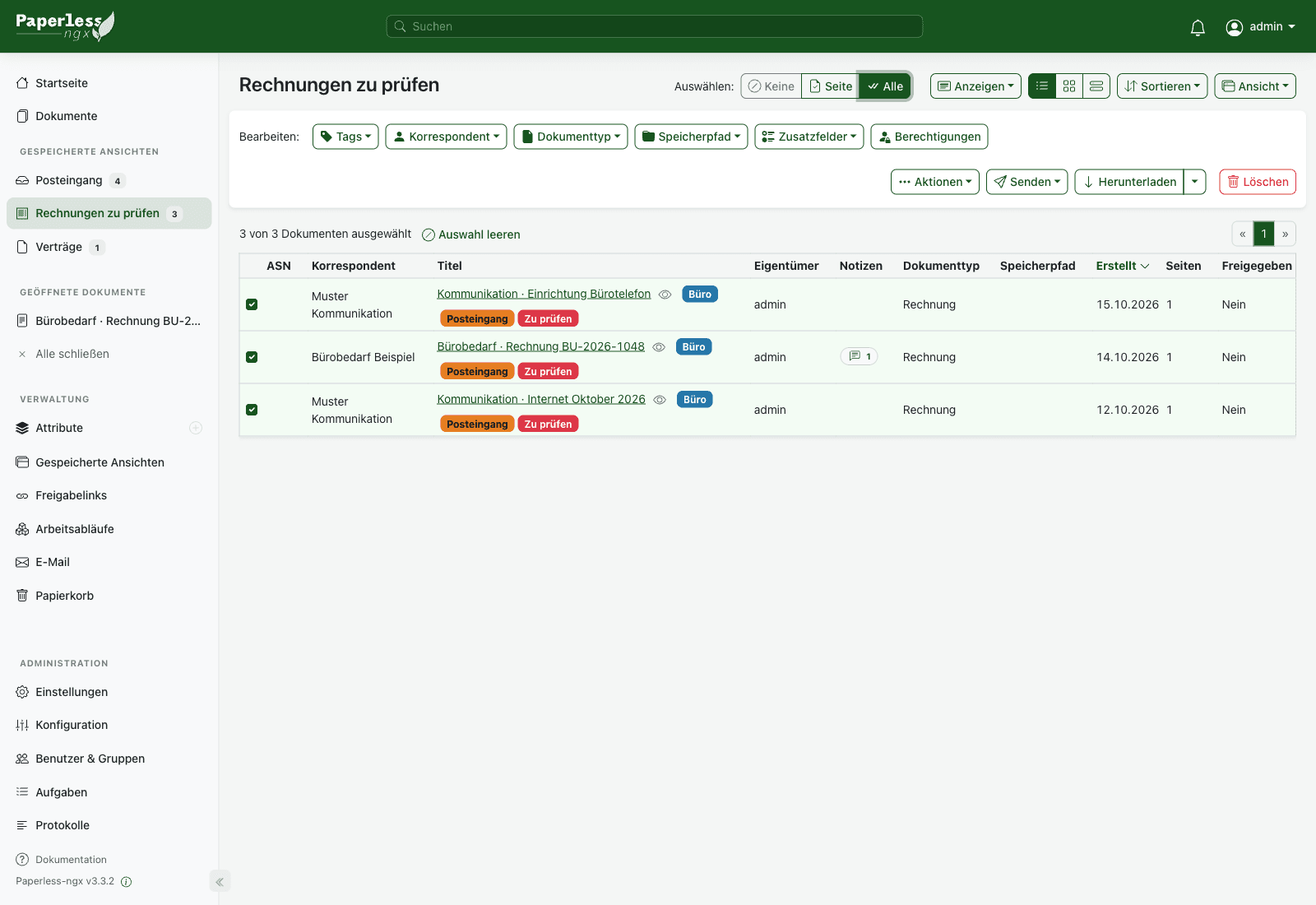The width and height of the screenshot is (1316, 905).
Task: Uncheck the Internet Oktober 2026 row checkbox
Action: [x=252, y=410]
